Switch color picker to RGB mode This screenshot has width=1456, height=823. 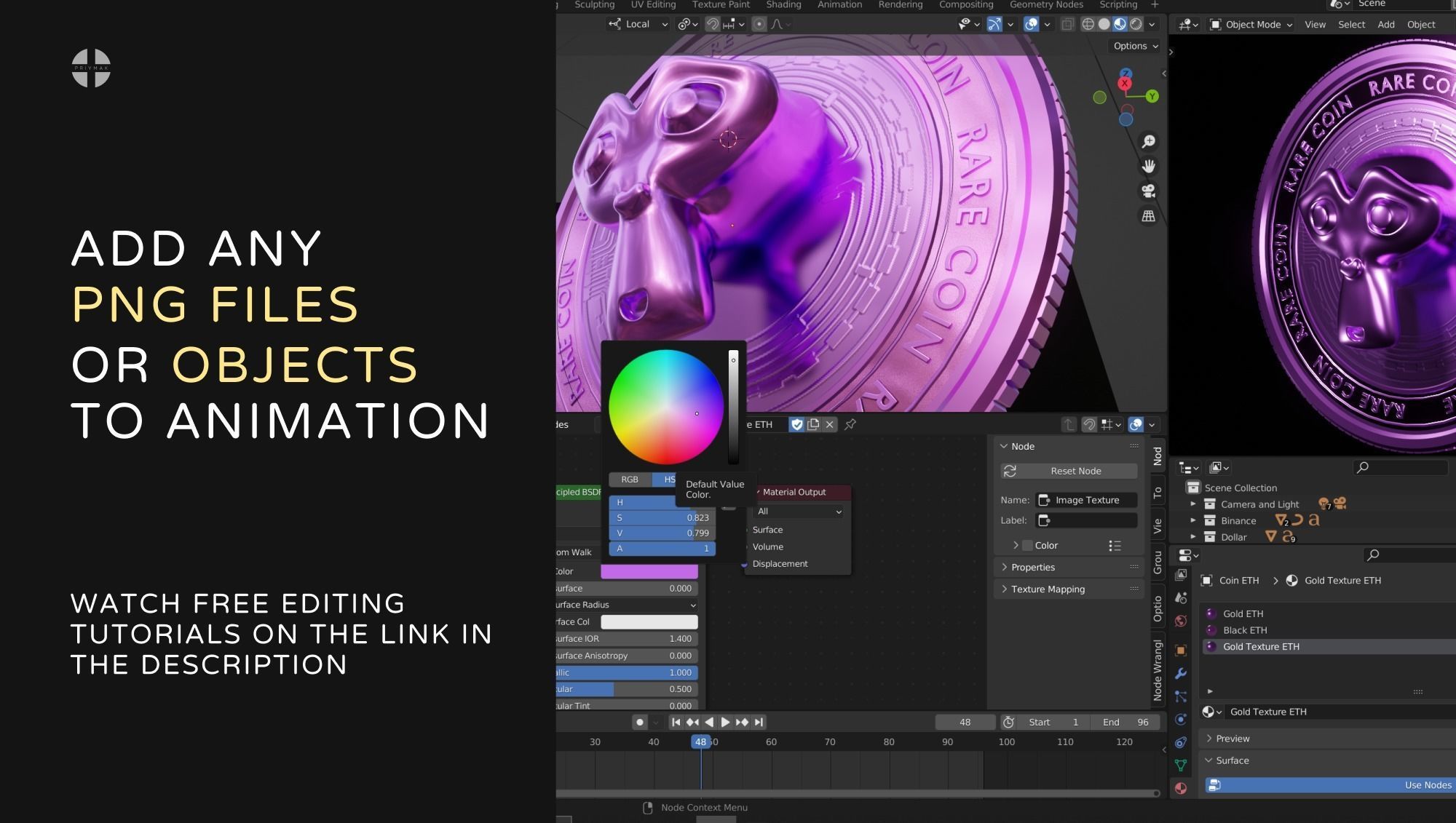pyautogui.click(x=630, y=480)
